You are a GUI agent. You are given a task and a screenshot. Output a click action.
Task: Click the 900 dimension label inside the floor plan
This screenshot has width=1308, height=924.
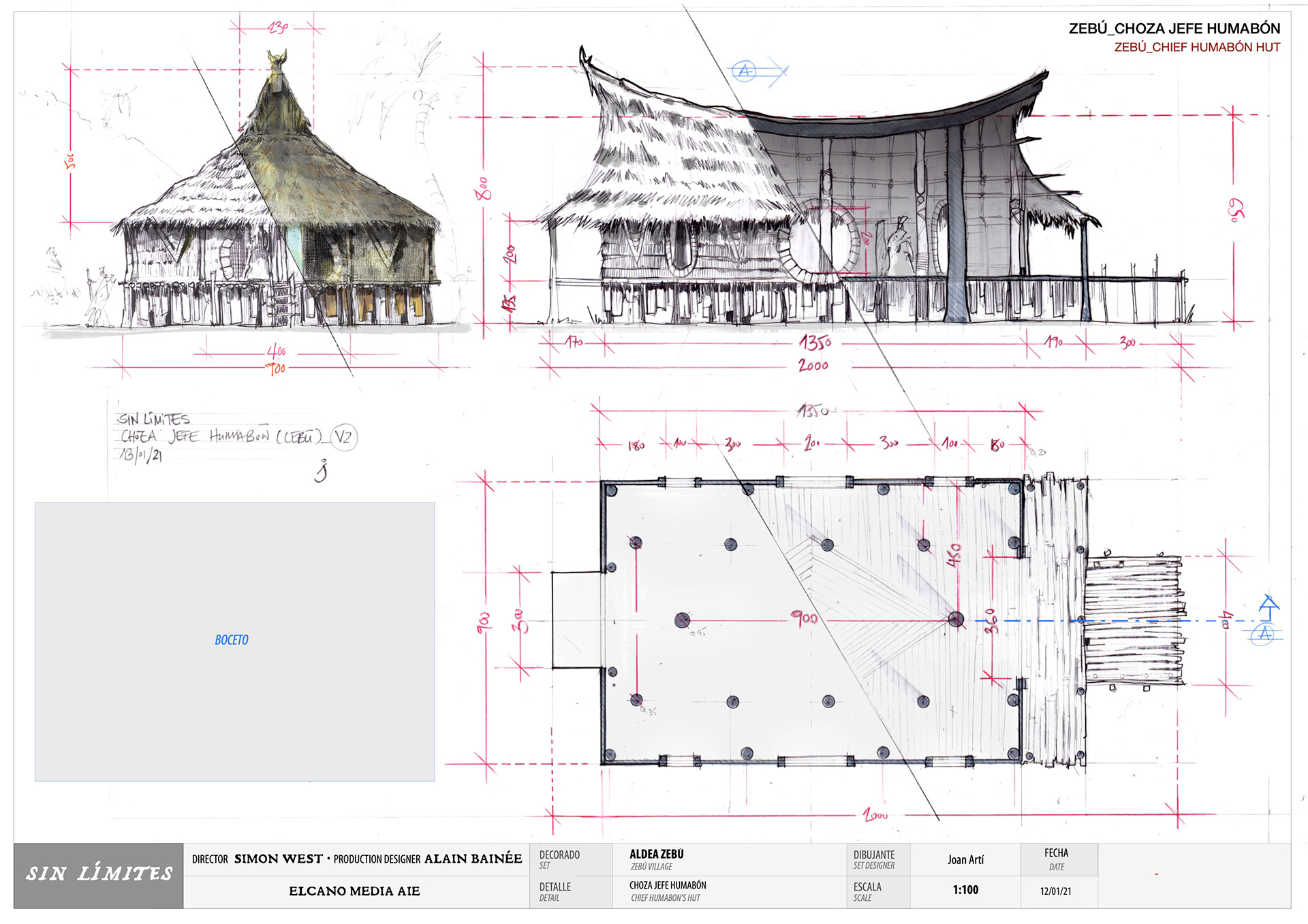coord(805,618)
